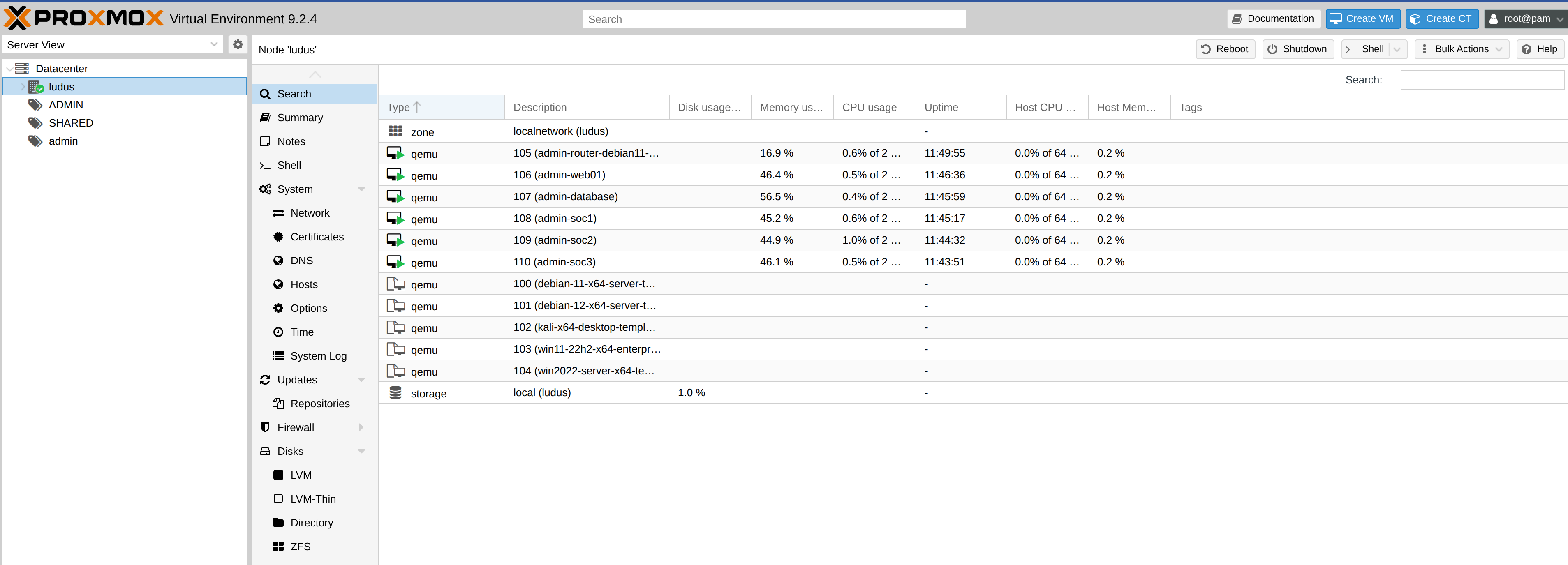Image resolution: width=1568 pixels, height=565 pixels.
Task: Click the Documentation button
Action: coord(1273,19)
